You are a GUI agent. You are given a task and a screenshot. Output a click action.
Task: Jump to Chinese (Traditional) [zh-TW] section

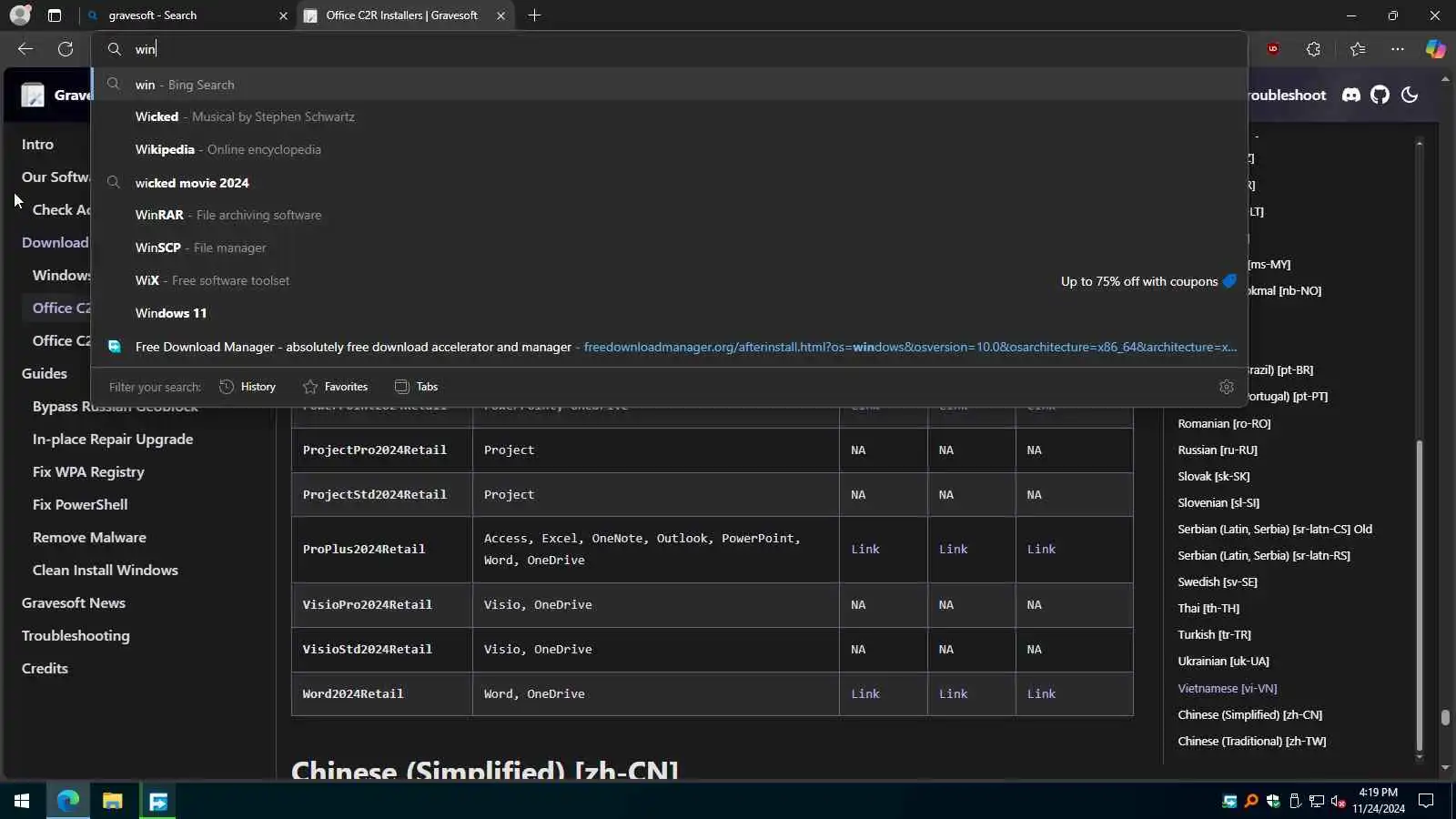pos(1252,741)
